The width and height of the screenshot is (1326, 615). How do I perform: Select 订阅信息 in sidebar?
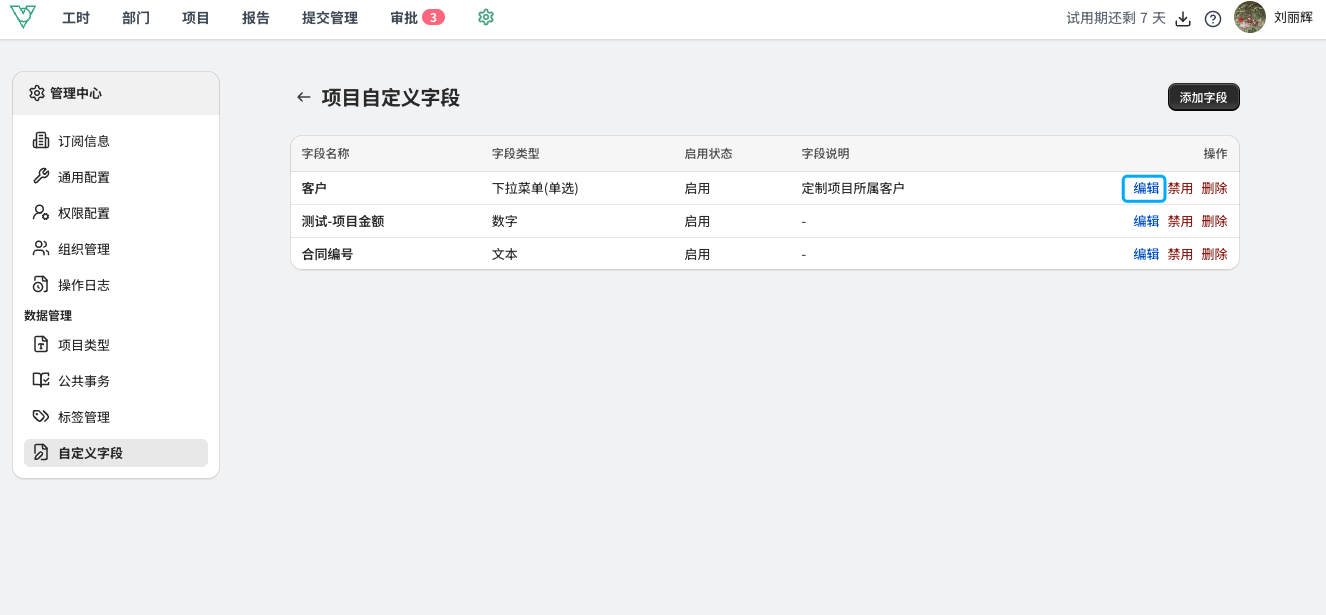116,141
